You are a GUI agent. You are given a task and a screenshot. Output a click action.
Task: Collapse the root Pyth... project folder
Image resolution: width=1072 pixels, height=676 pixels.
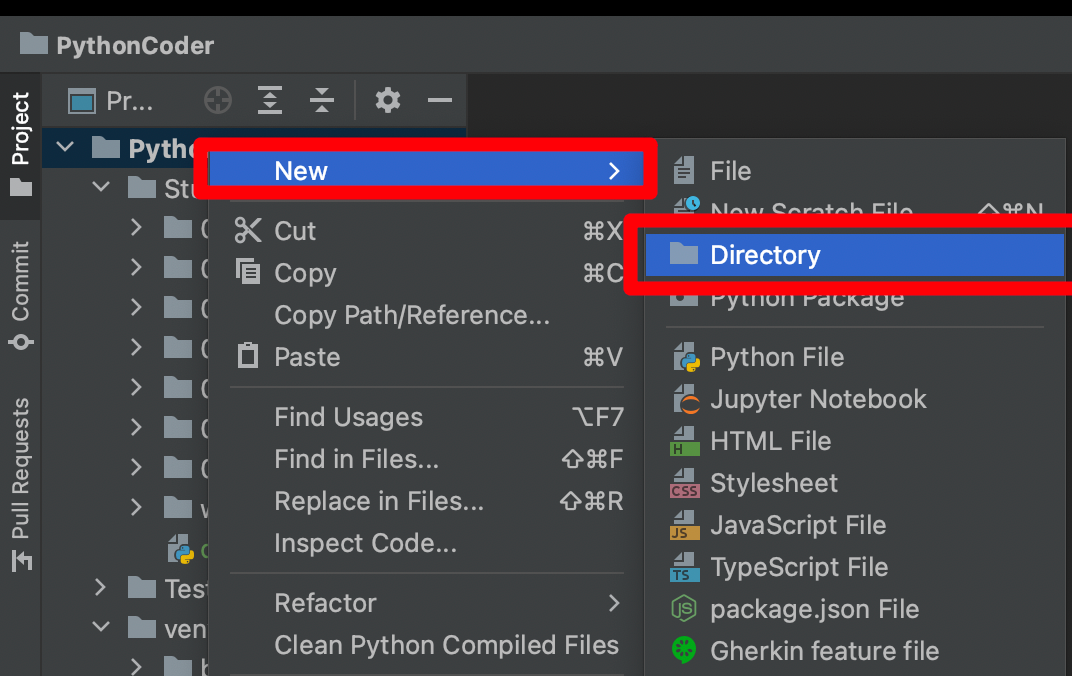[65, 147]
